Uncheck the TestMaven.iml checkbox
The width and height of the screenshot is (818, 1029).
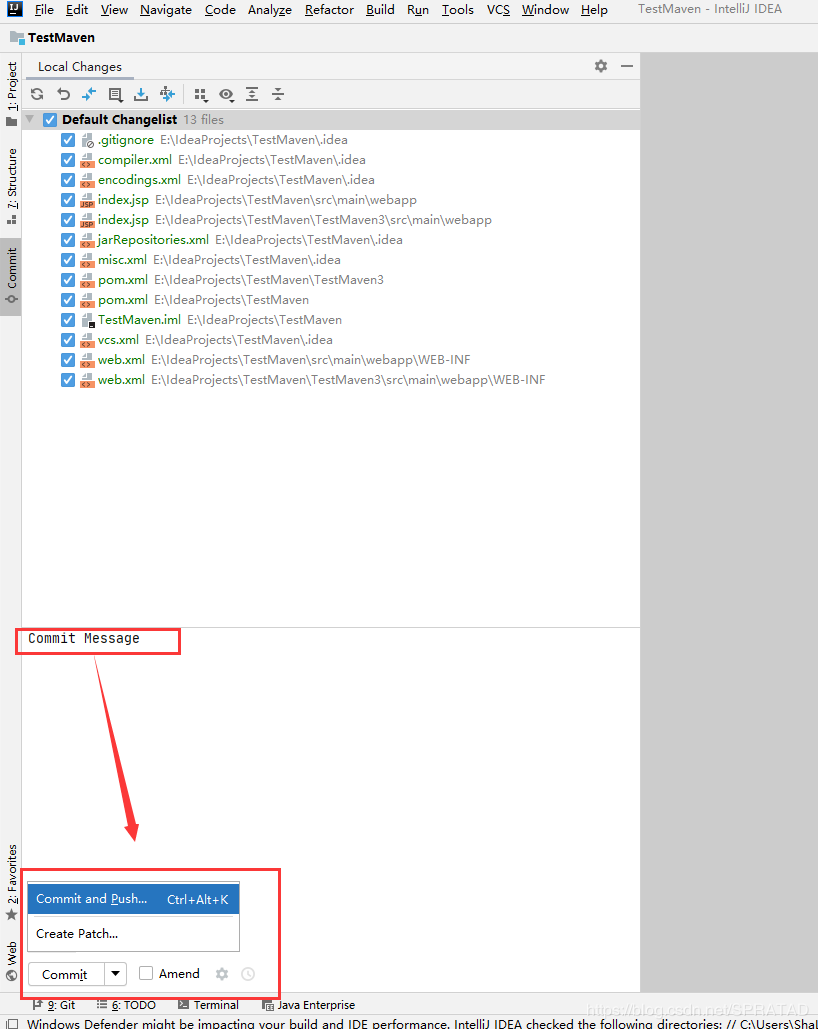click(68, 320)
